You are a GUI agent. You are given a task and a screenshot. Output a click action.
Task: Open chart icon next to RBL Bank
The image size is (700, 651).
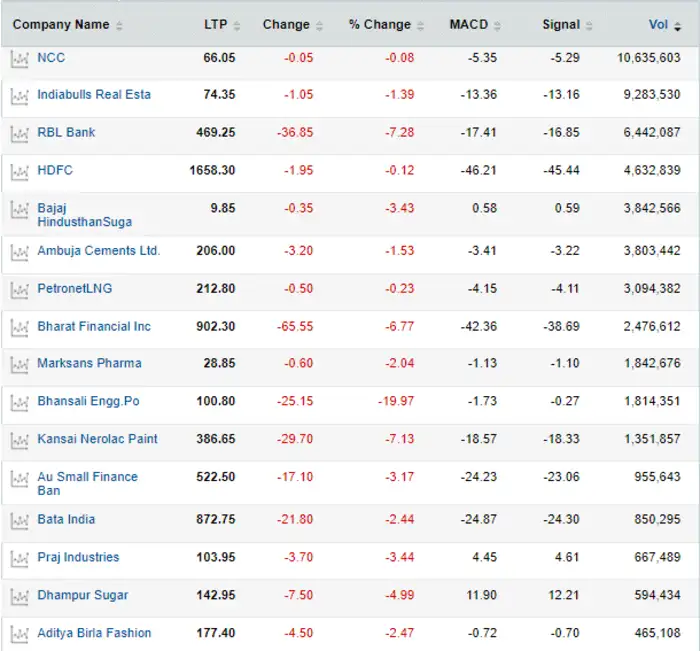tap(19, 134)
